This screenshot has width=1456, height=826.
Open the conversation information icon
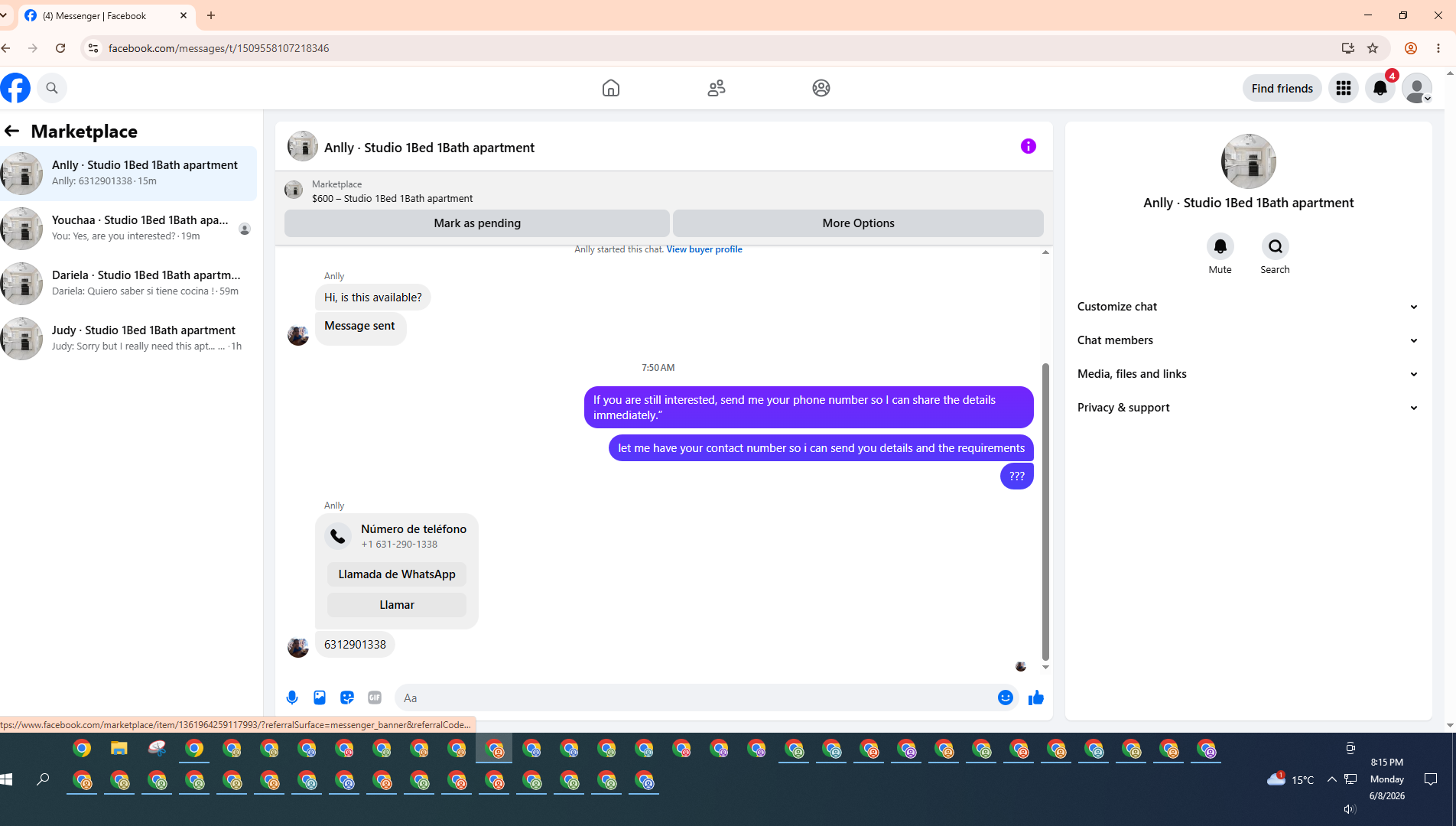point(1029,146)
